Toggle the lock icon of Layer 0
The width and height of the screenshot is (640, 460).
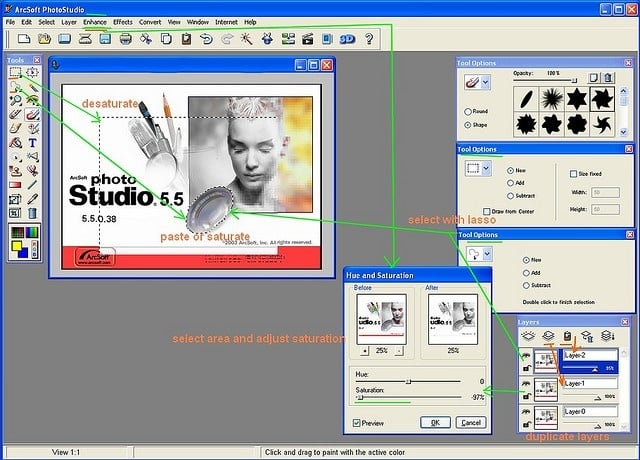(527, 424)
